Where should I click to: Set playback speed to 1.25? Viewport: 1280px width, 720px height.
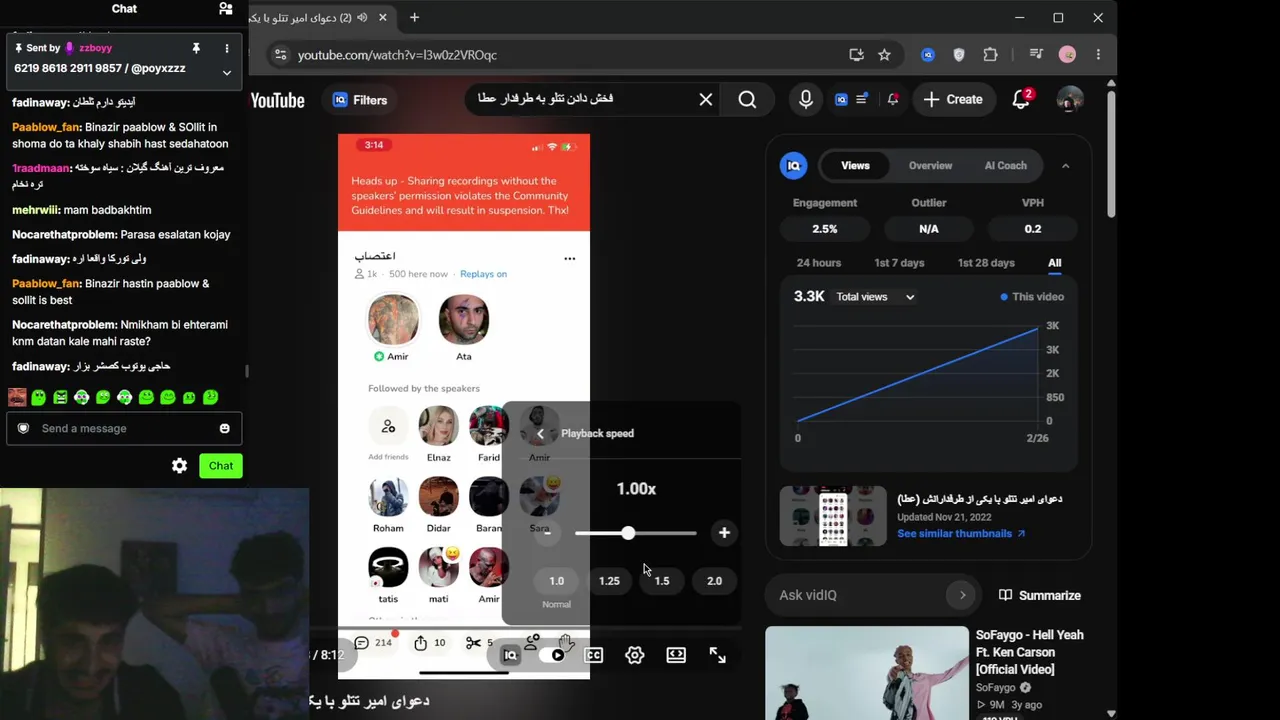[609, 581]
